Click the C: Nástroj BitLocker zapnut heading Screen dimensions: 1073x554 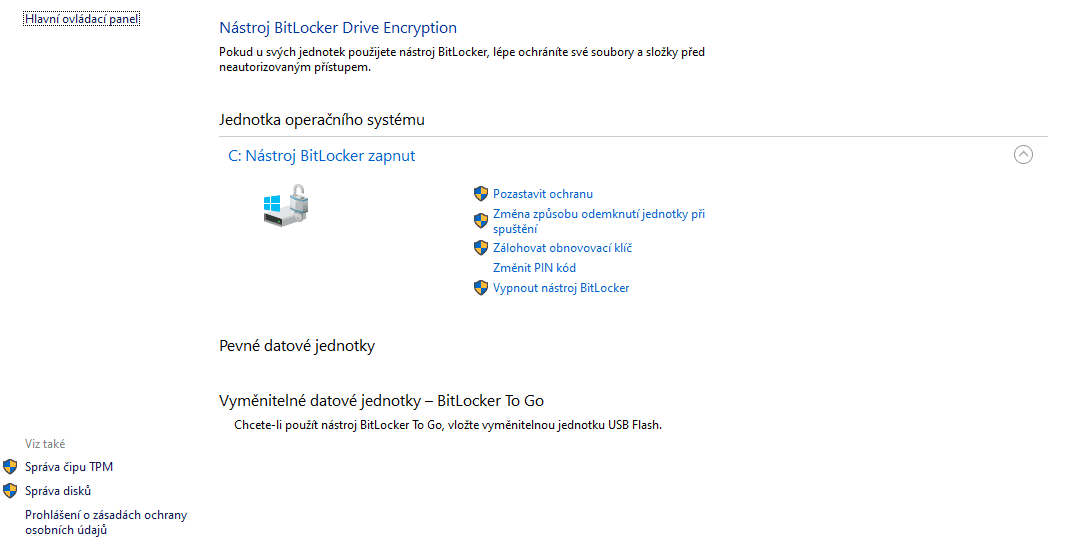tap(322, 156)
